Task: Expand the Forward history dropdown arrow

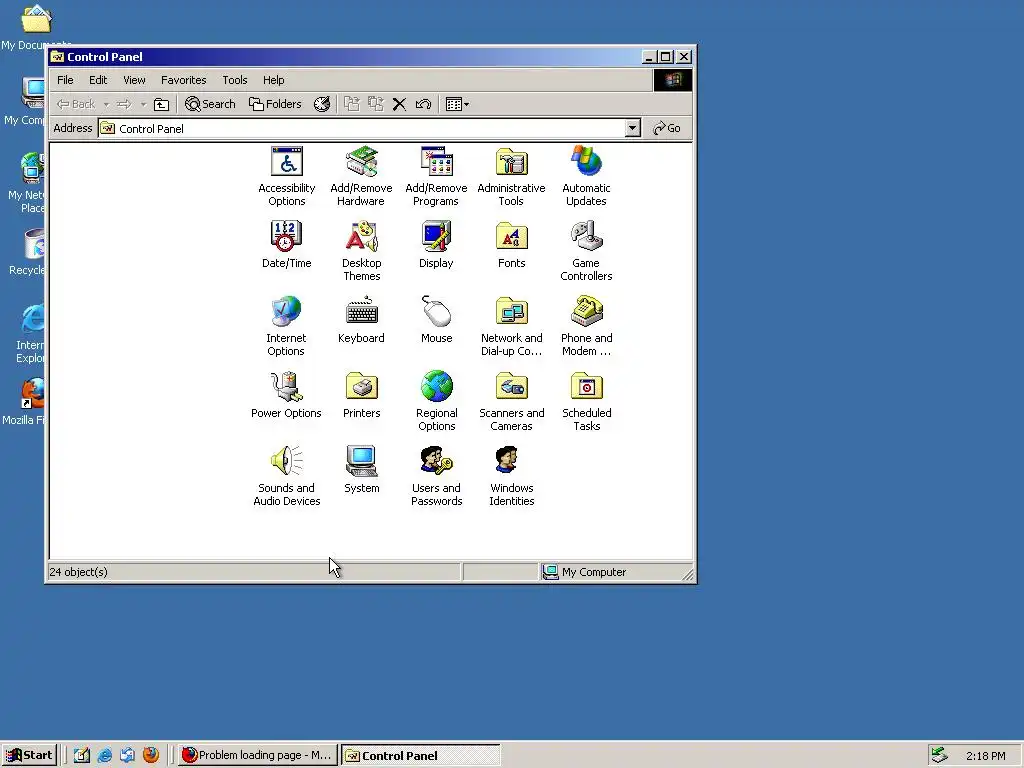Action: [143, 104]
